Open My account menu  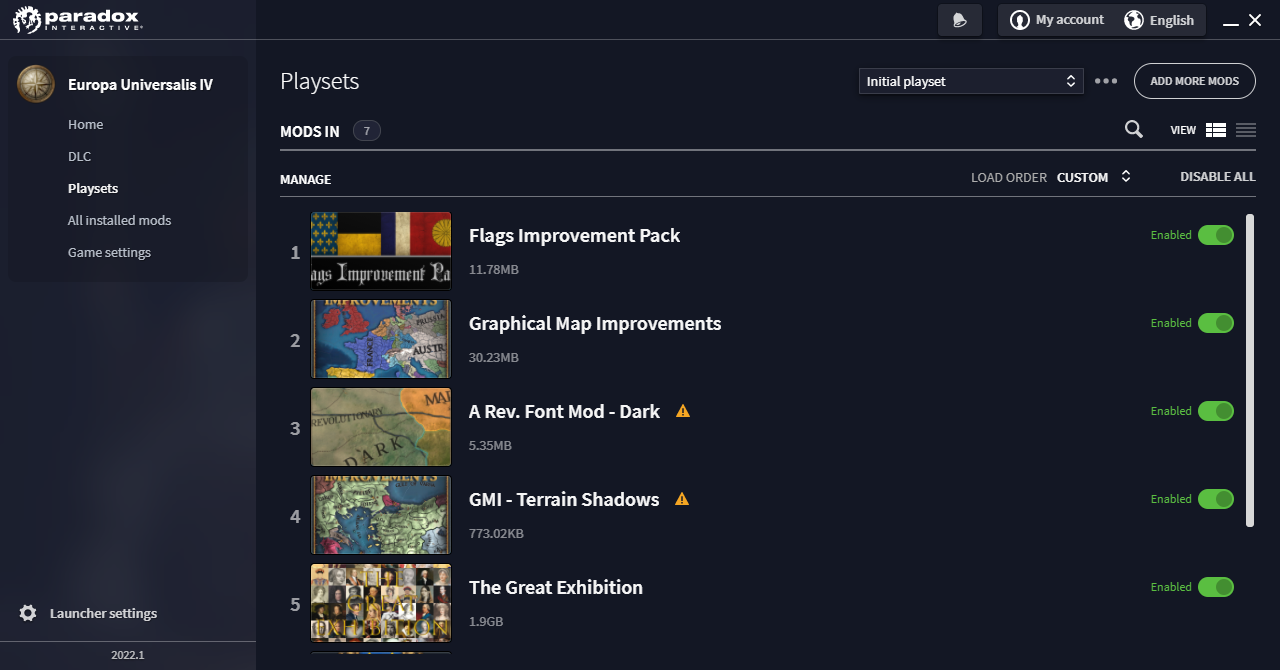[1058, 20]
